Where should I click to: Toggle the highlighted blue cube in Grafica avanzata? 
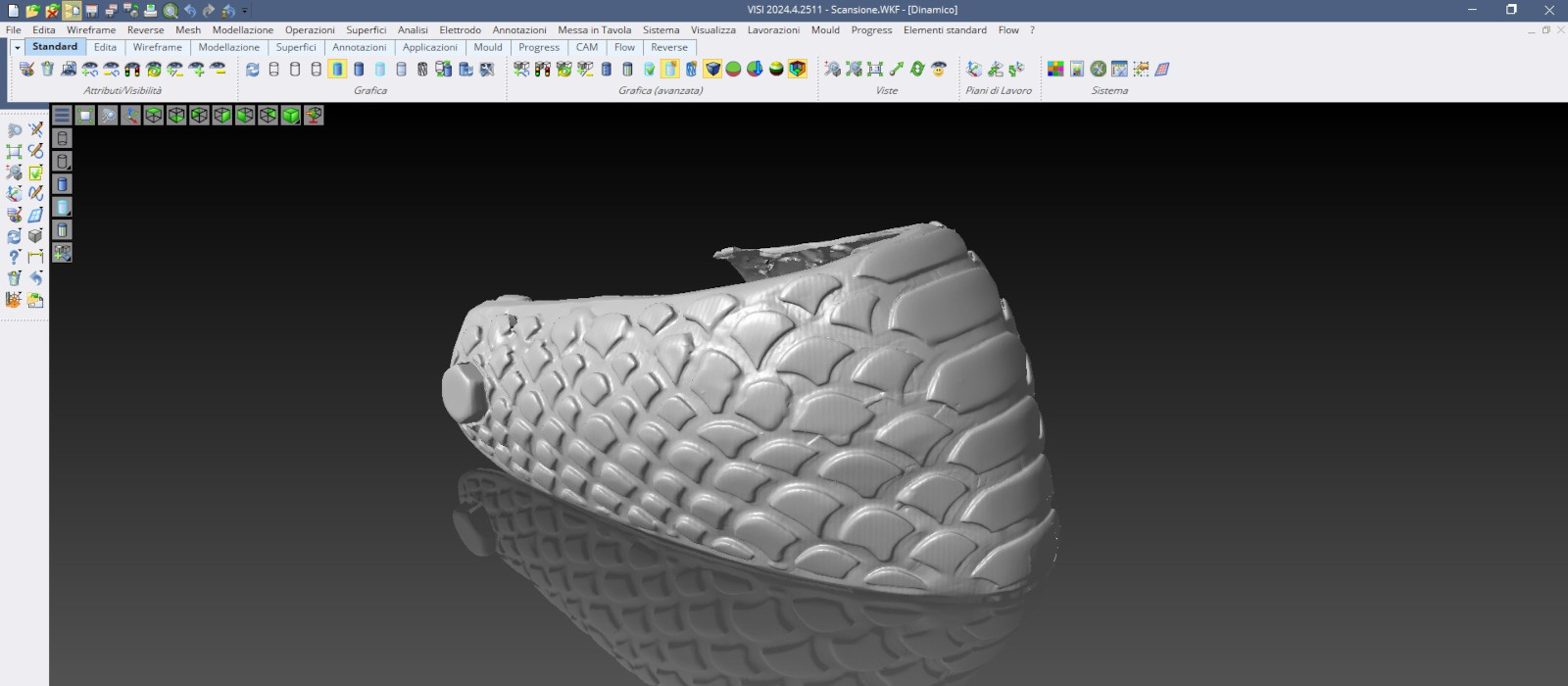pos(712,69)
